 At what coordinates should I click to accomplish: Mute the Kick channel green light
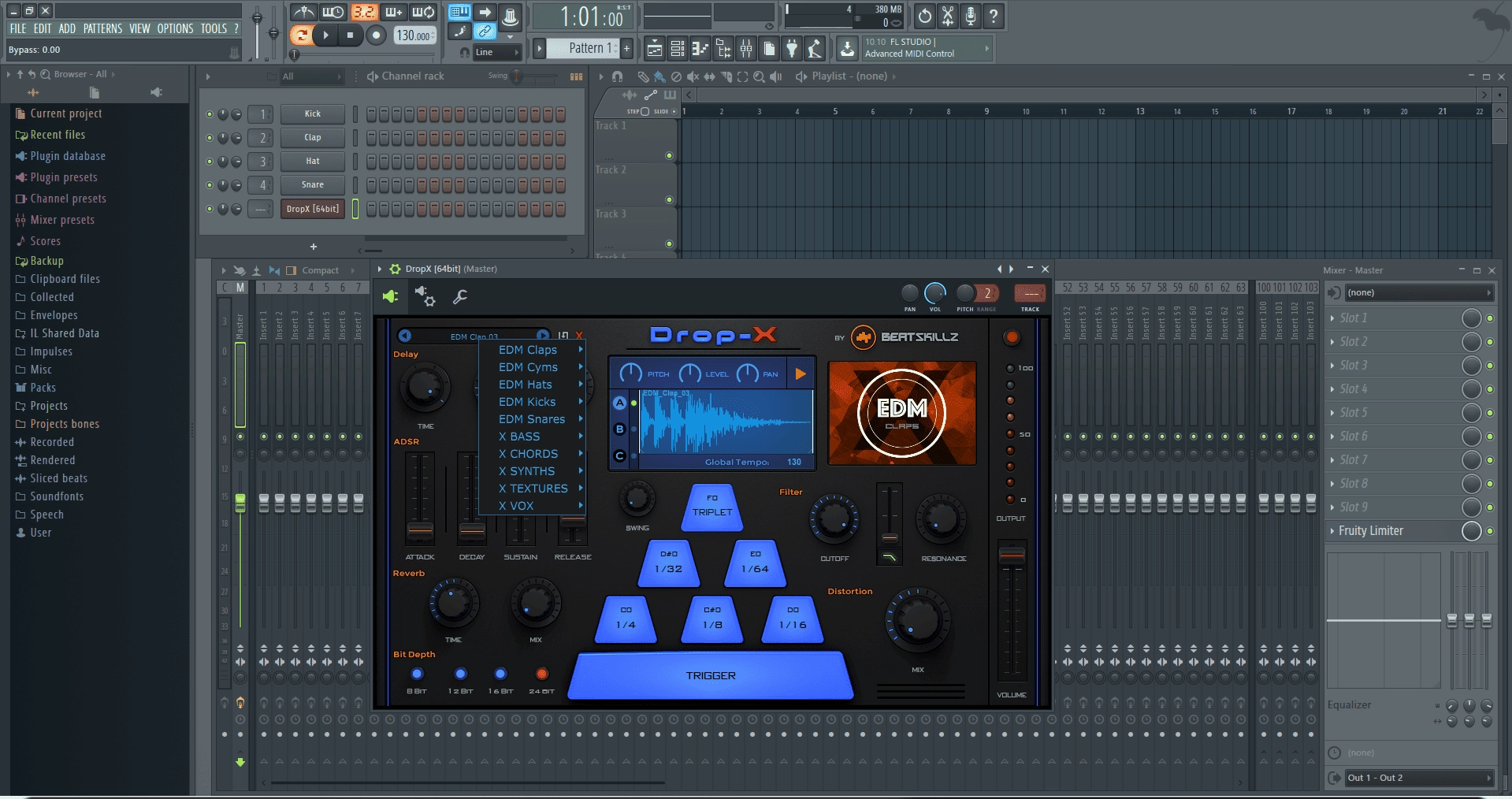tap(210, 114)
